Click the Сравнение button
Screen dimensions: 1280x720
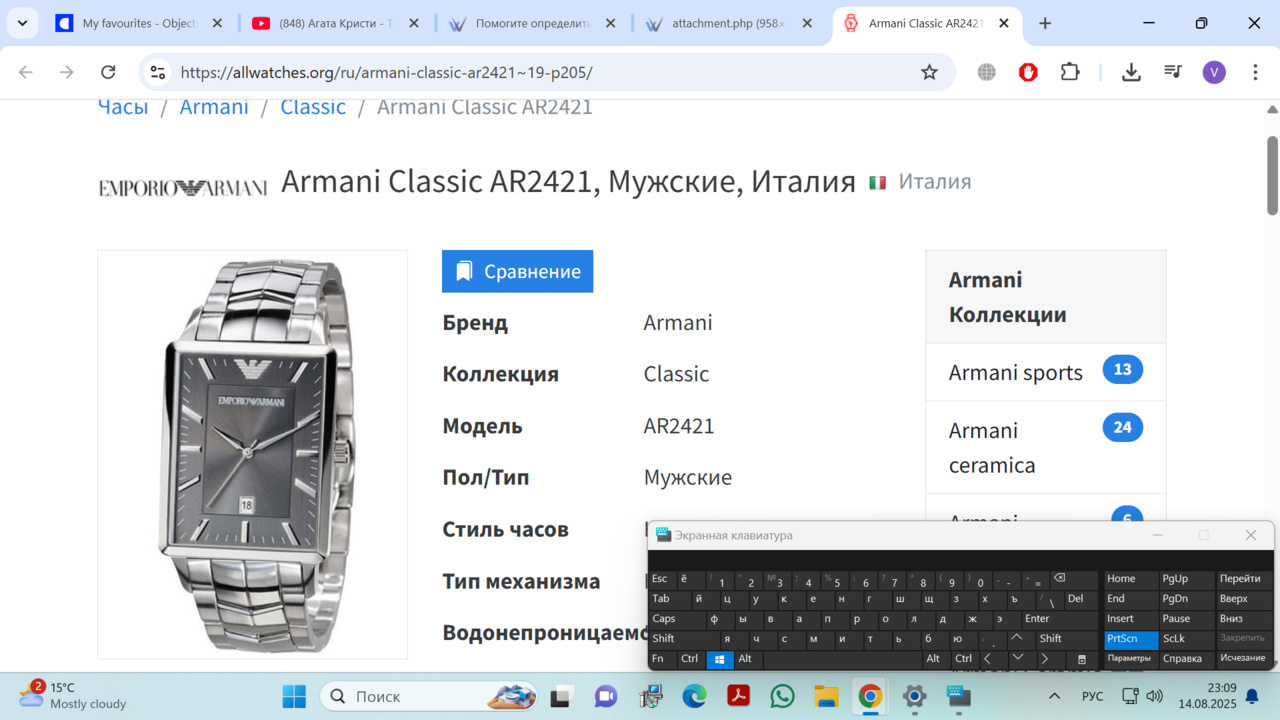517,272
